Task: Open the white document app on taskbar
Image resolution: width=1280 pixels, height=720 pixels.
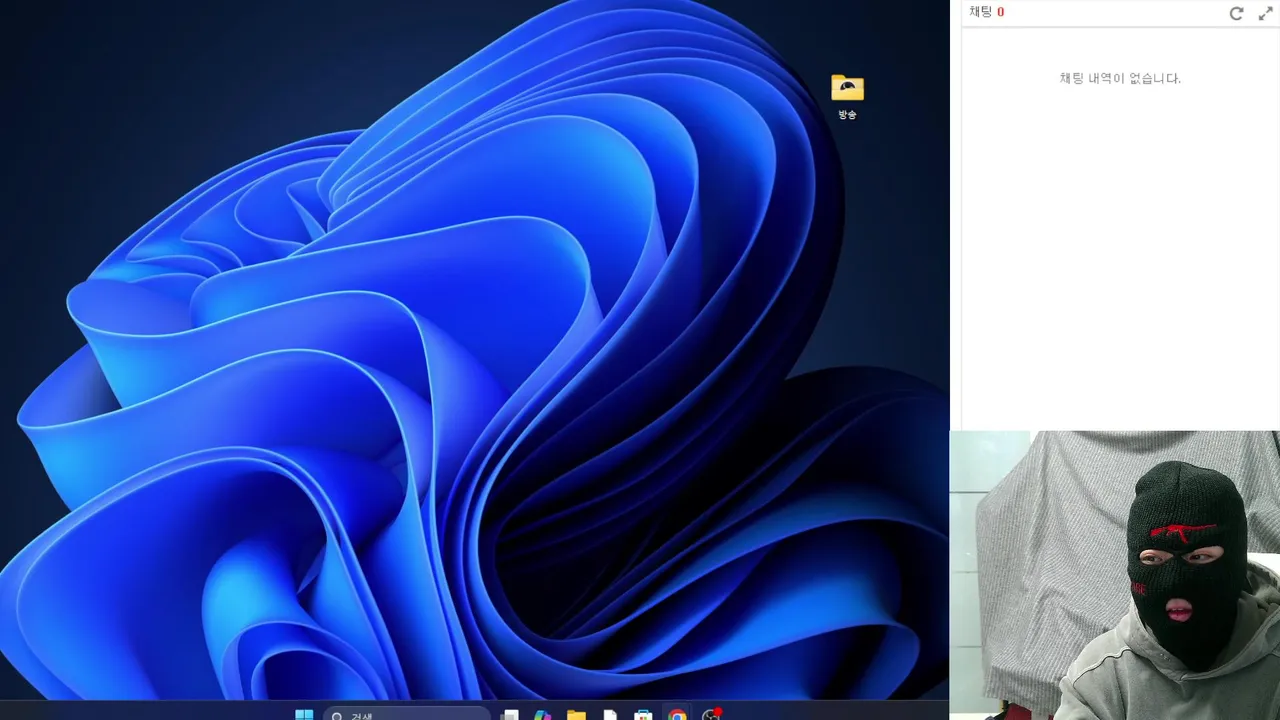Action: coord(610,714)
